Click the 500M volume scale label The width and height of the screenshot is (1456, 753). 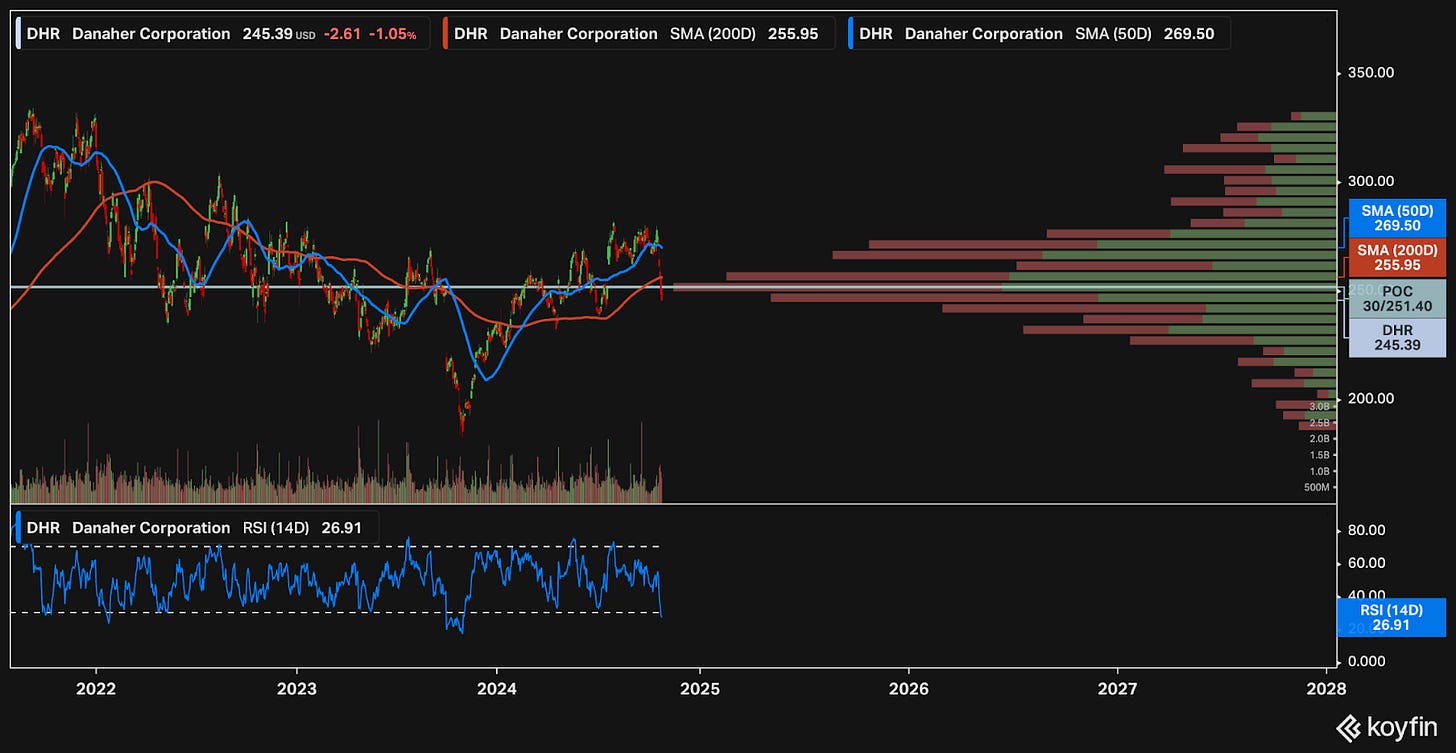click(x=1317, y=487)
